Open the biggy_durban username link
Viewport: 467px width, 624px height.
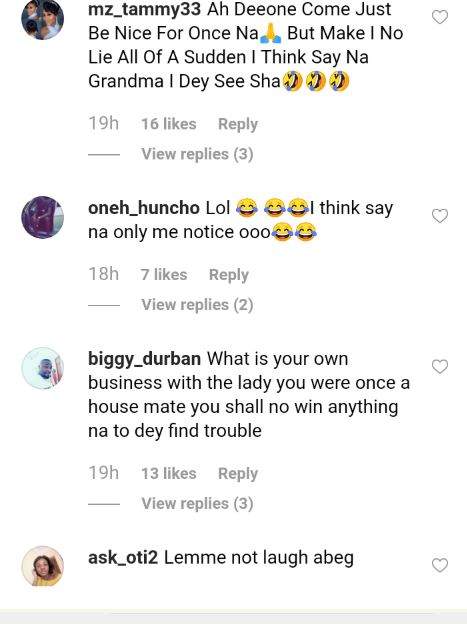(145, 359)
